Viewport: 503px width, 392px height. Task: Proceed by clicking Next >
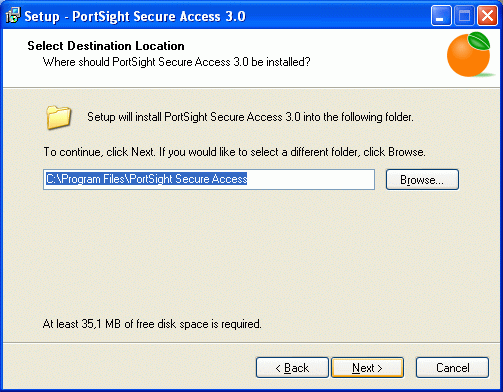point(367,368)
